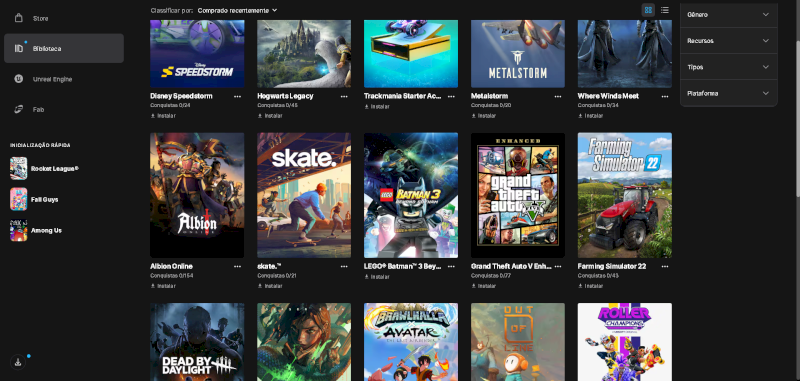Install LEGO Batman 3 Beyond Gotham

pos(377,277)
